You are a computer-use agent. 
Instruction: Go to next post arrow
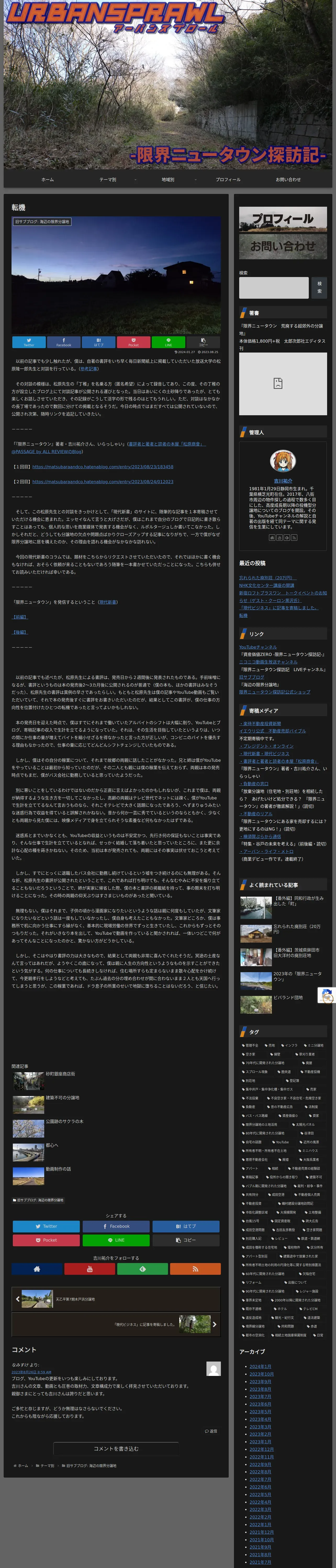[214, 1324]
